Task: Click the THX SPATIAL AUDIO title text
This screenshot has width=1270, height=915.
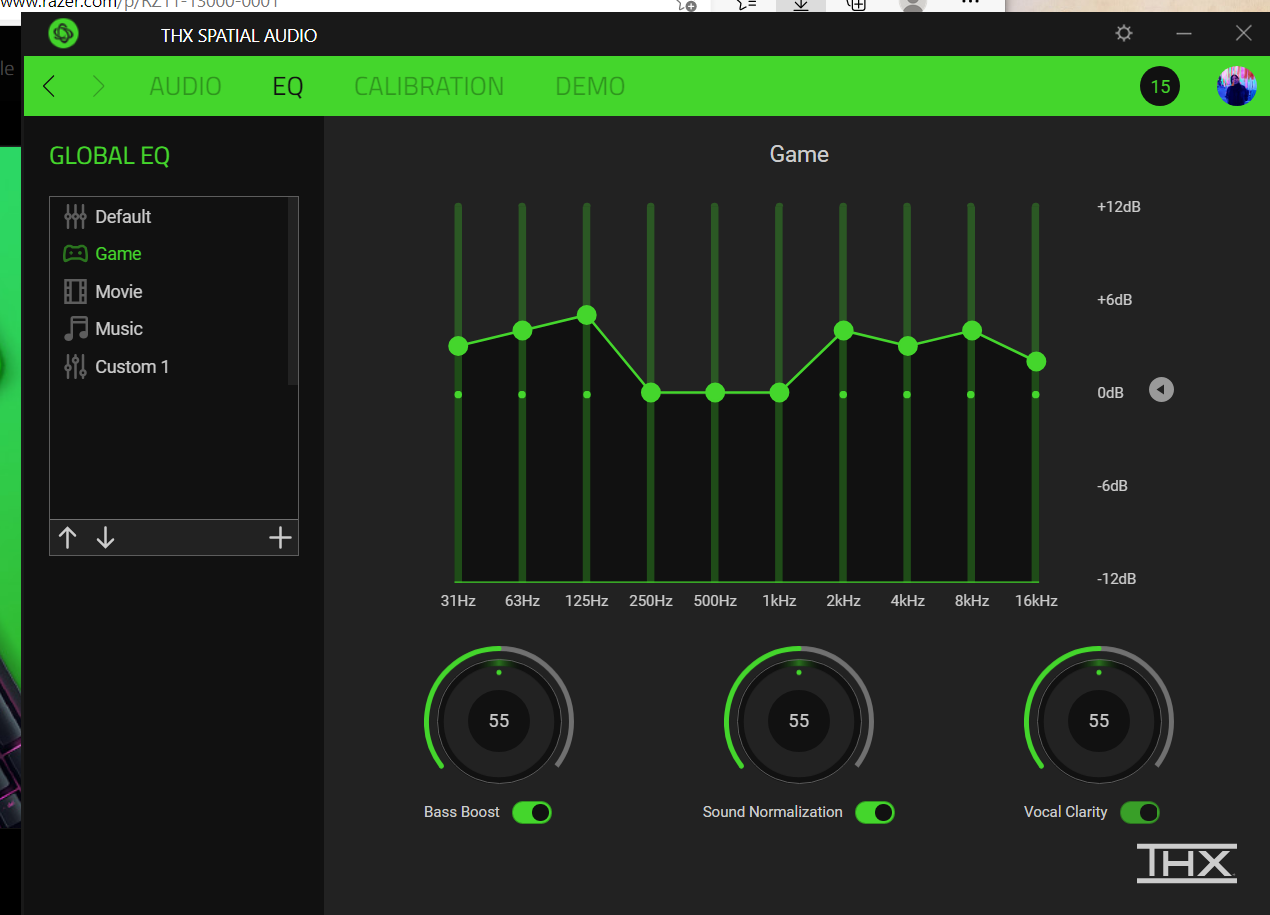Action: [239, 35]
